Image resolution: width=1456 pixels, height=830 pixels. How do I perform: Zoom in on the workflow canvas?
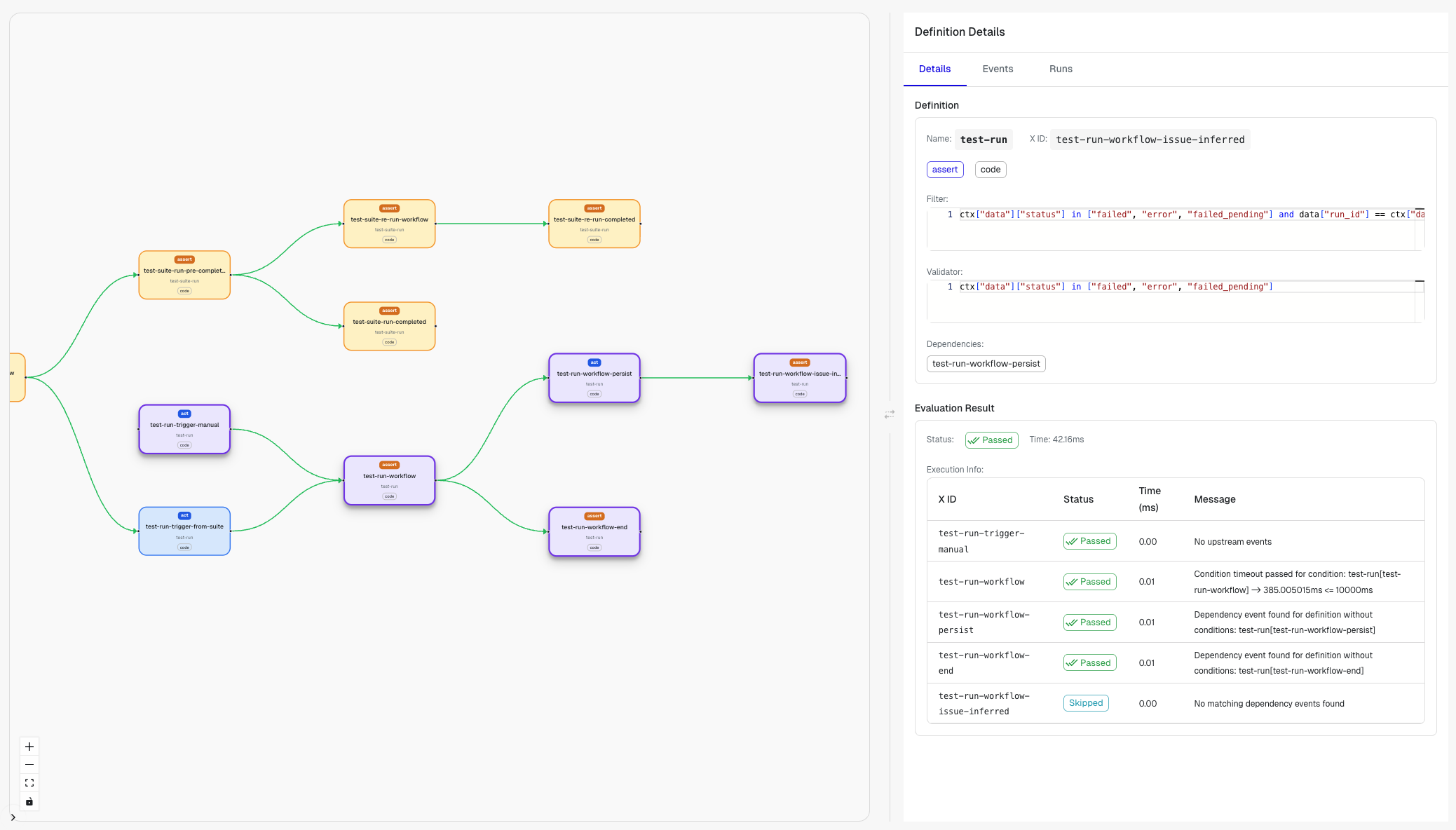tap(29, 747)
